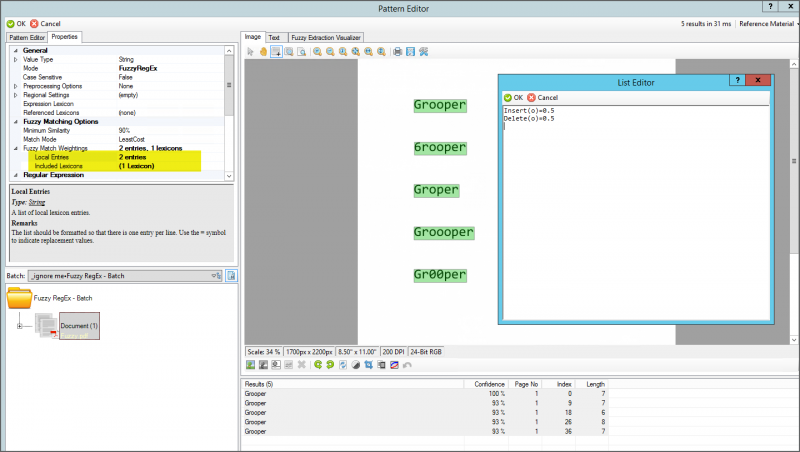Expand Preprocessing Options property
The height and width of the screenshot is (452, 800).
[x=15, y=86]
